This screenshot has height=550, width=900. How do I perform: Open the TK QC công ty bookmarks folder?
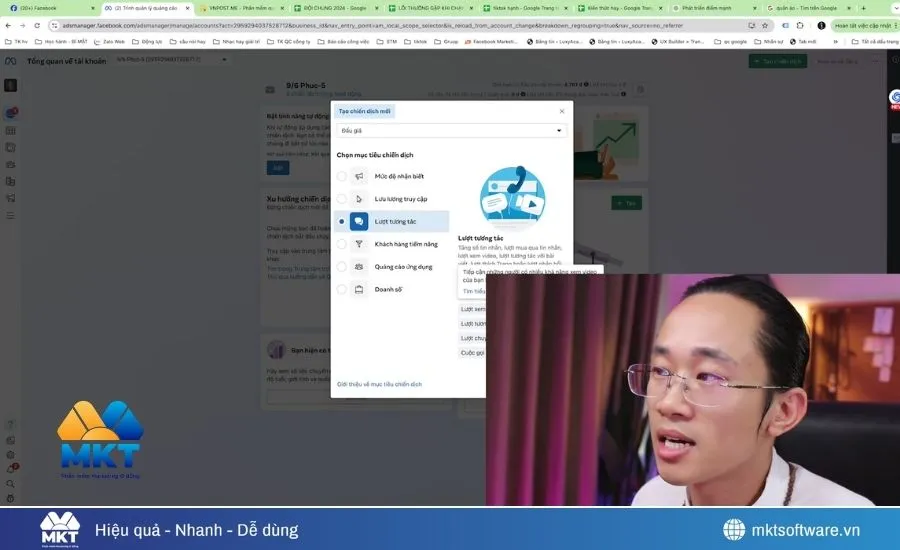click(288, 42)
